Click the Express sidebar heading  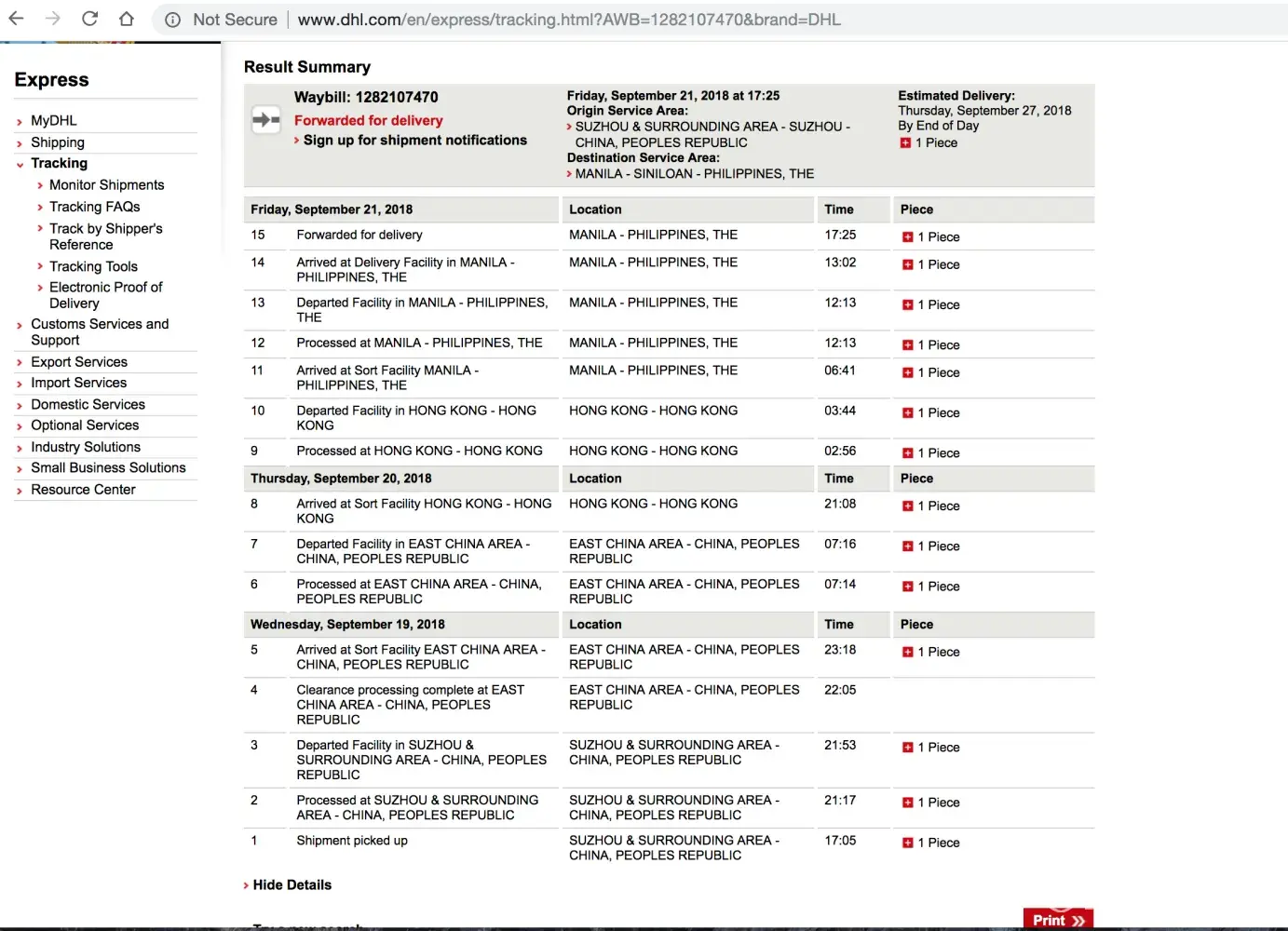[x=52, y=80]
